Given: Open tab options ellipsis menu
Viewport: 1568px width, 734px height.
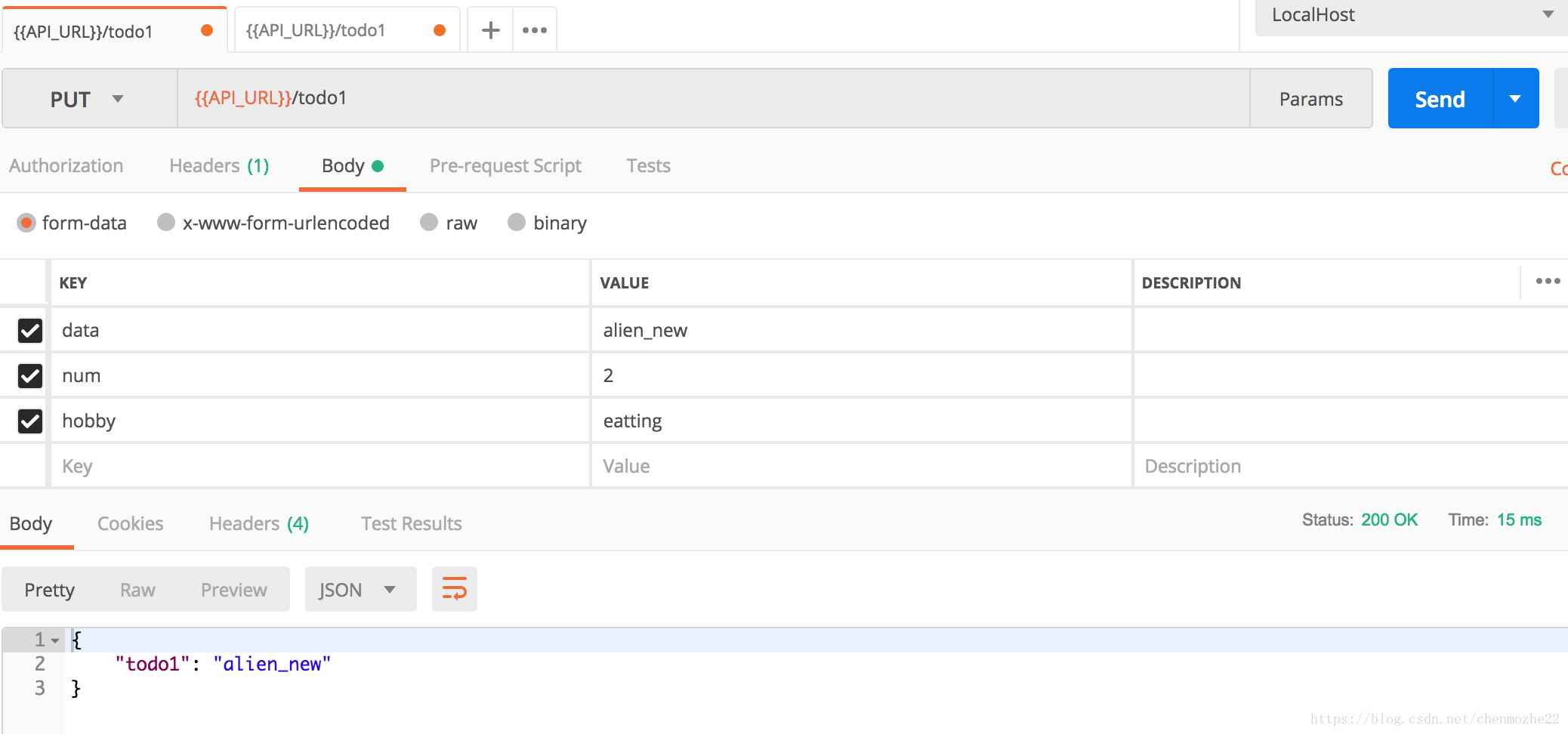Looking at the screenshot, I should coord(535,30).
